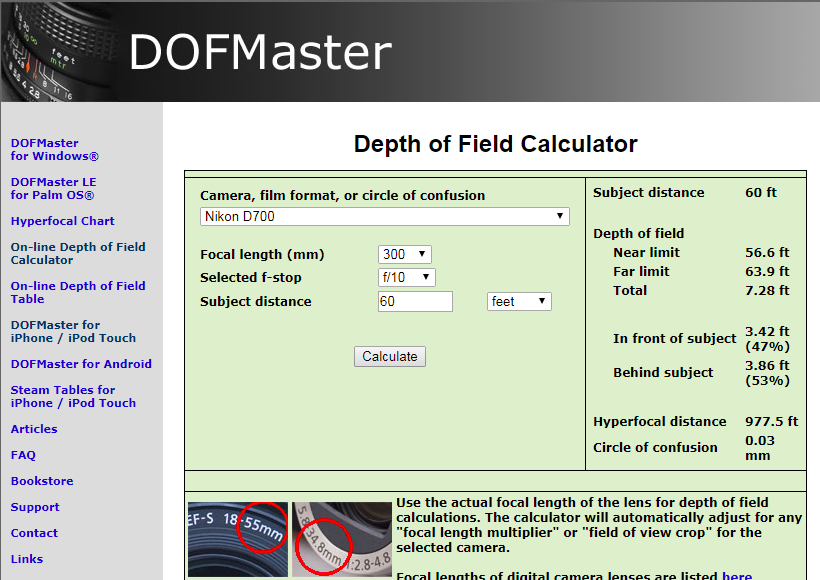Screen dimensions: 820x580
Task: Go to Hyperfocal Chart page
Action: 63,221
